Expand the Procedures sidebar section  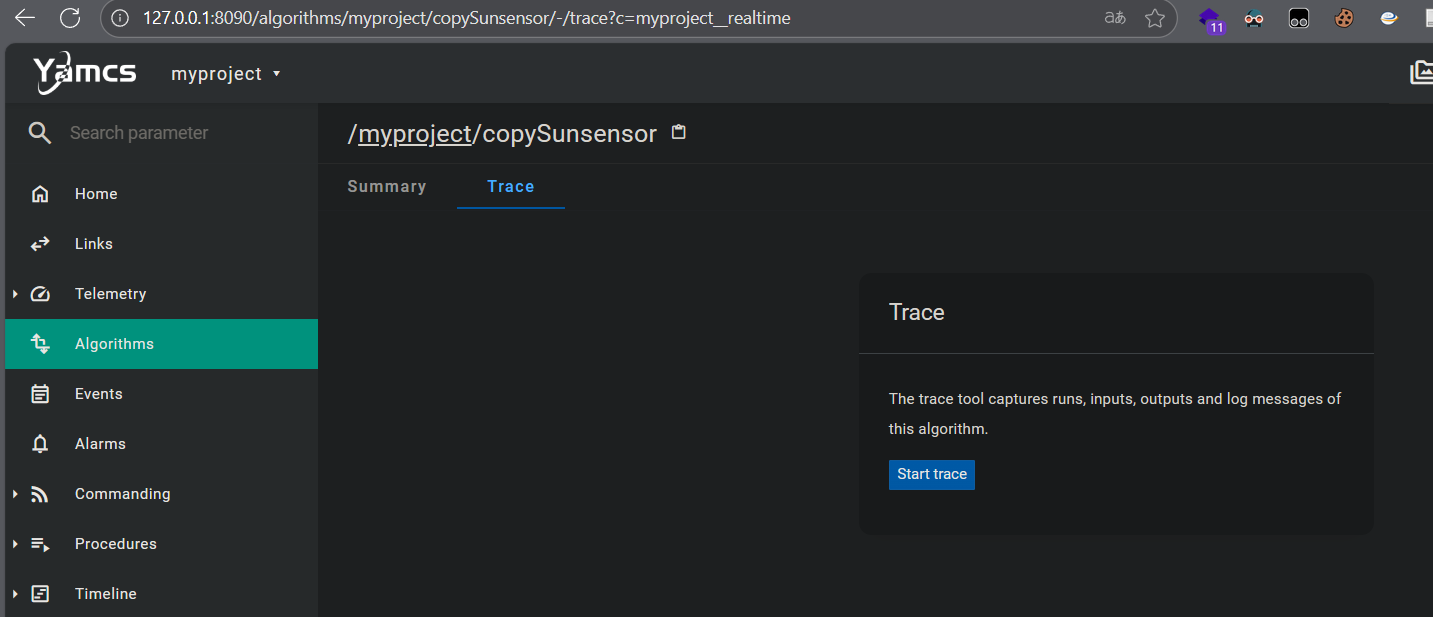(x=15, y=544)
